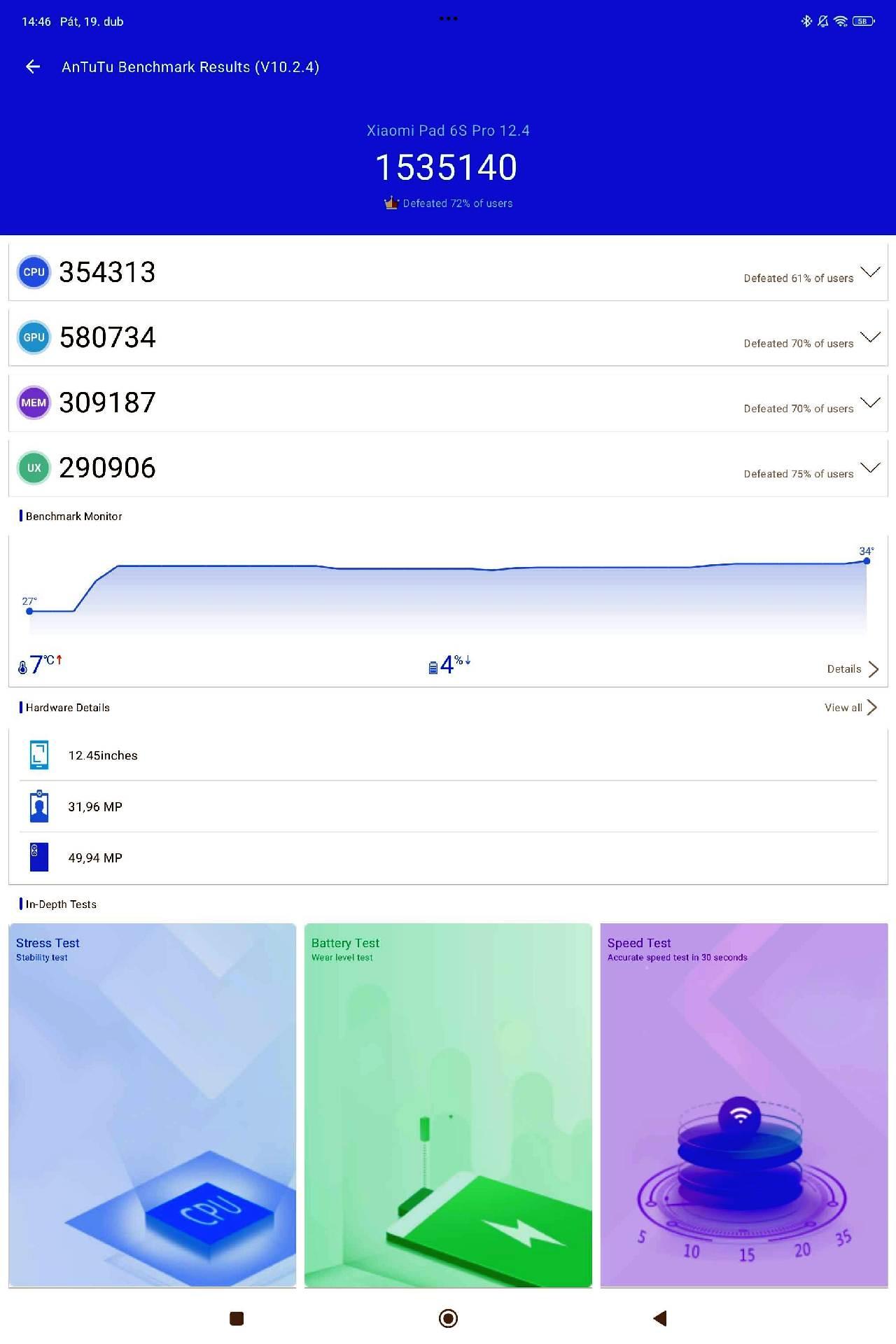Viewport: 896px width, 1344px height.
Task: Tap the Bluetooth status icon
Action: (x=806, y=21)
